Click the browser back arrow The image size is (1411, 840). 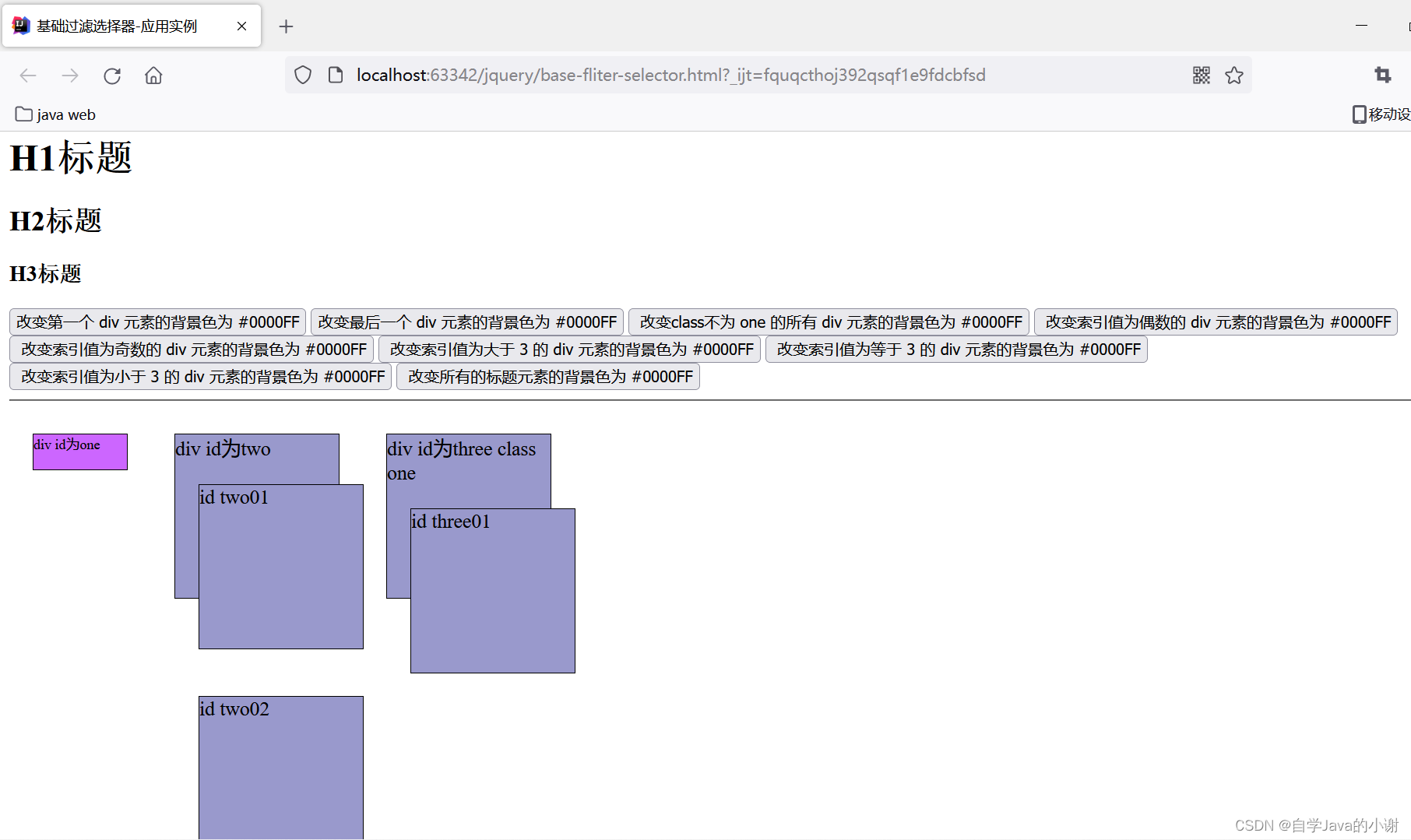(x=28, y=76)
